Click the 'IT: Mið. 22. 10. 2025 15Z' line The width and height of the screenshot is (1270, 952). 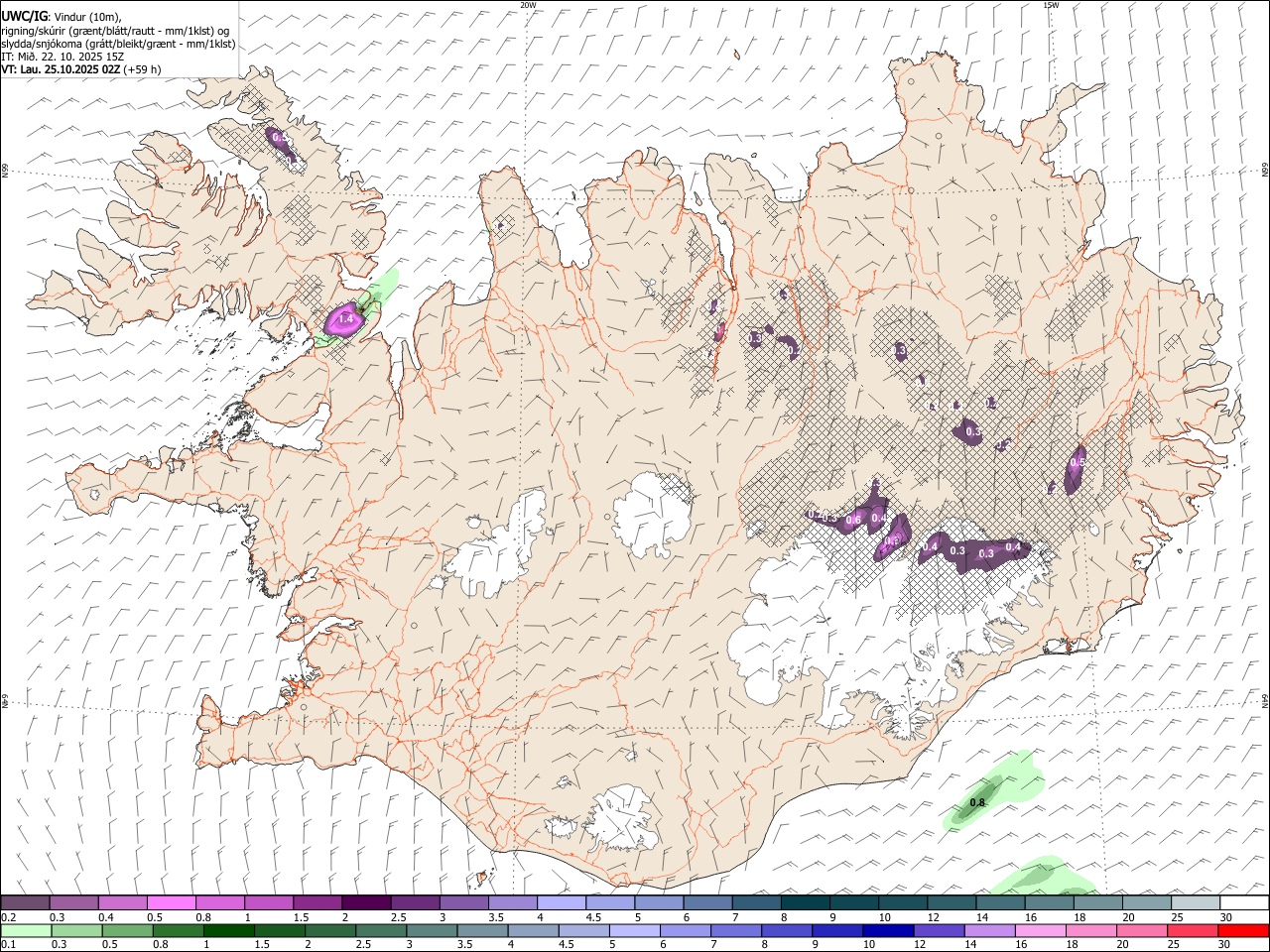click(x=63, y=57)
